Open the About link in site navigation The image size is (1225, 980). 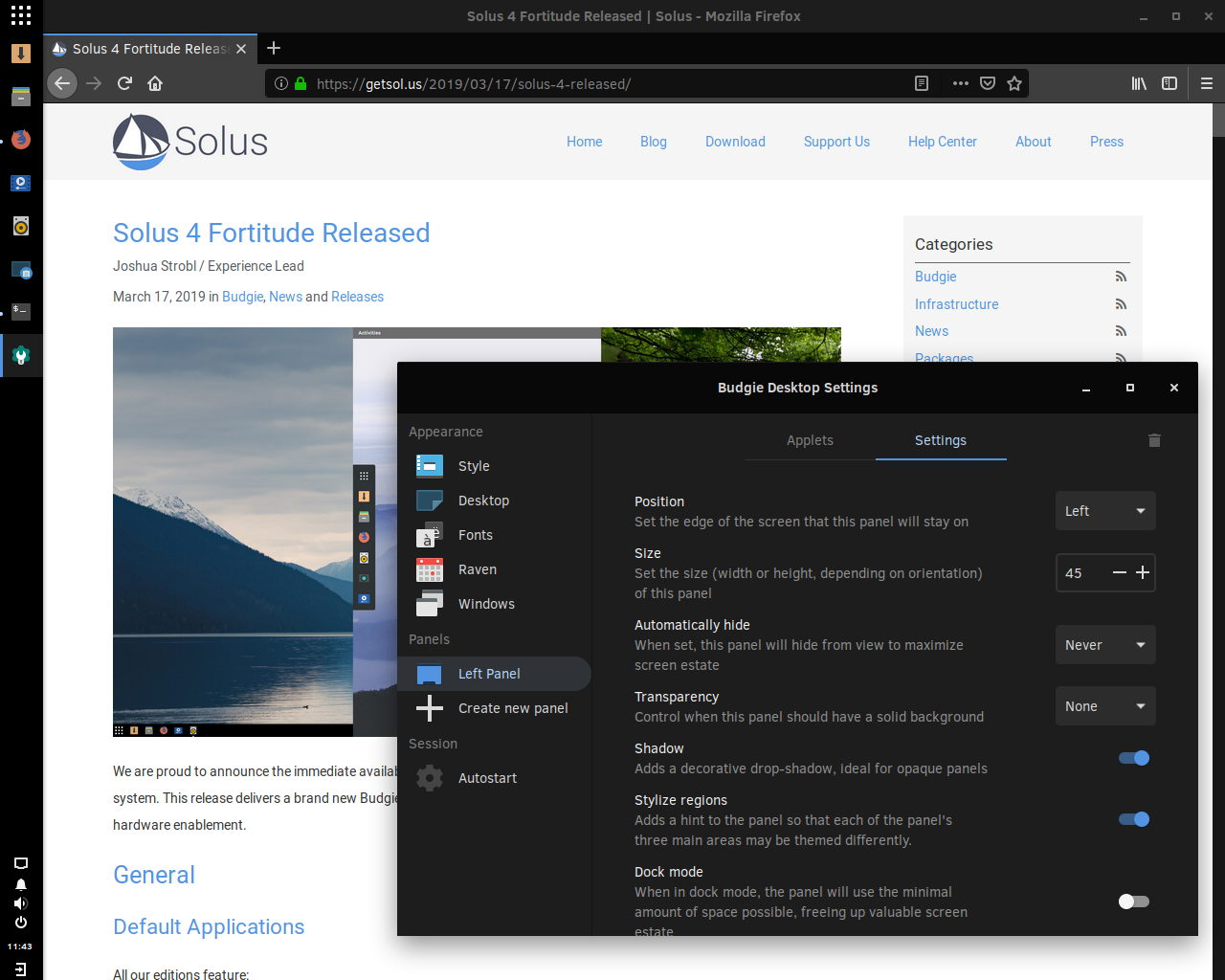click(x=1034, y=142)
